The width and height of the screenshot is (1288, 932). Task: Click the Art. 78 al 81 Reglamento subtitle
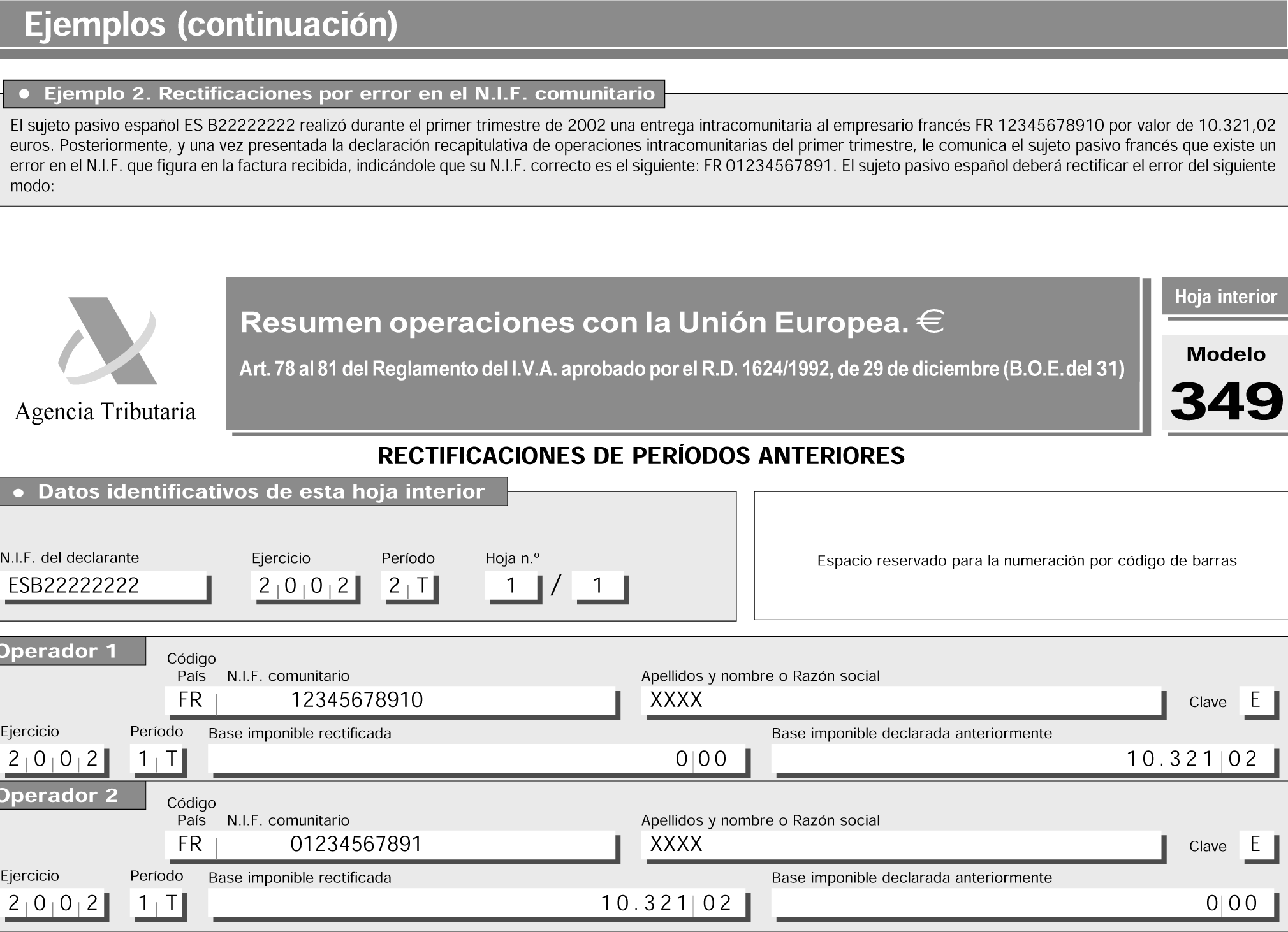coord(682,369)
